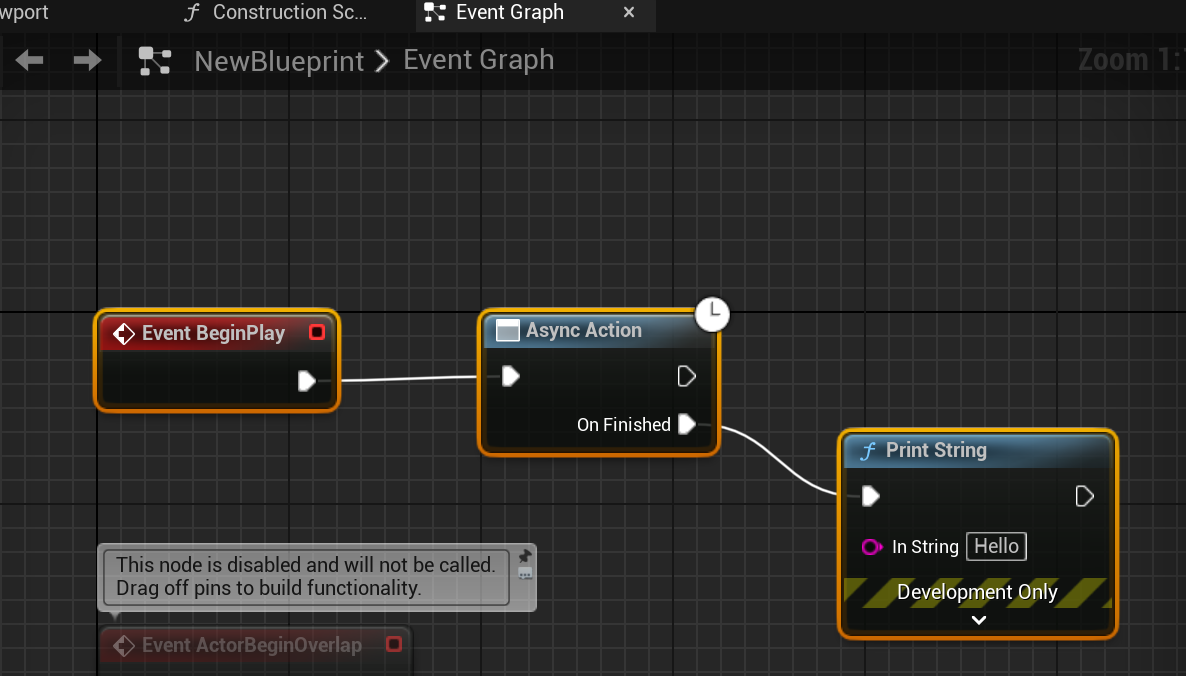The image size is (1186, 676).
Task: Click Print String execution input pin
Action: click(x=871, y=496)
